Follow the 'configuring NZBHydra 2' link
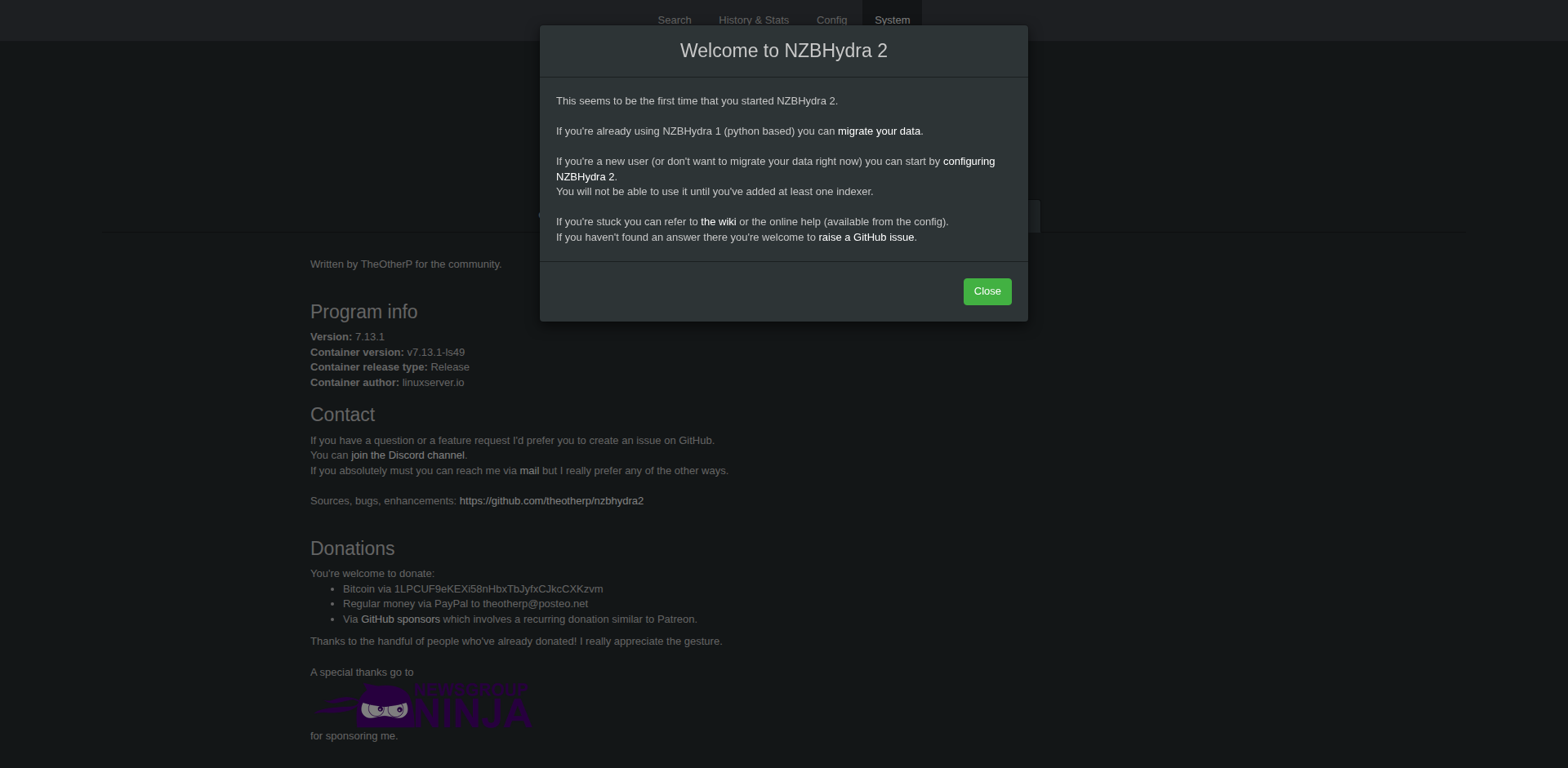 click(775, 169)
